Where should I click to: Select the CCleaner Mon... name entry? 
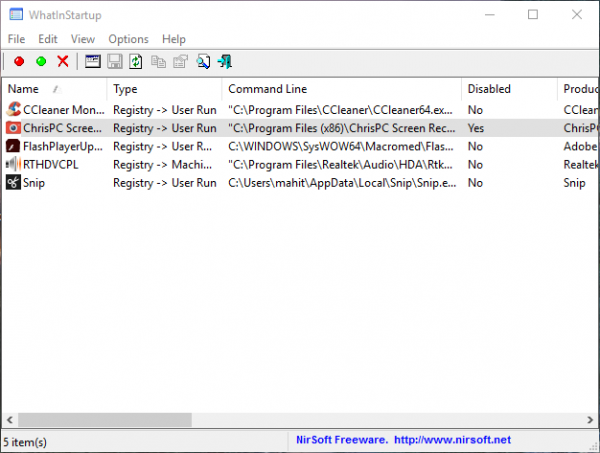click(x=64, y=110)
